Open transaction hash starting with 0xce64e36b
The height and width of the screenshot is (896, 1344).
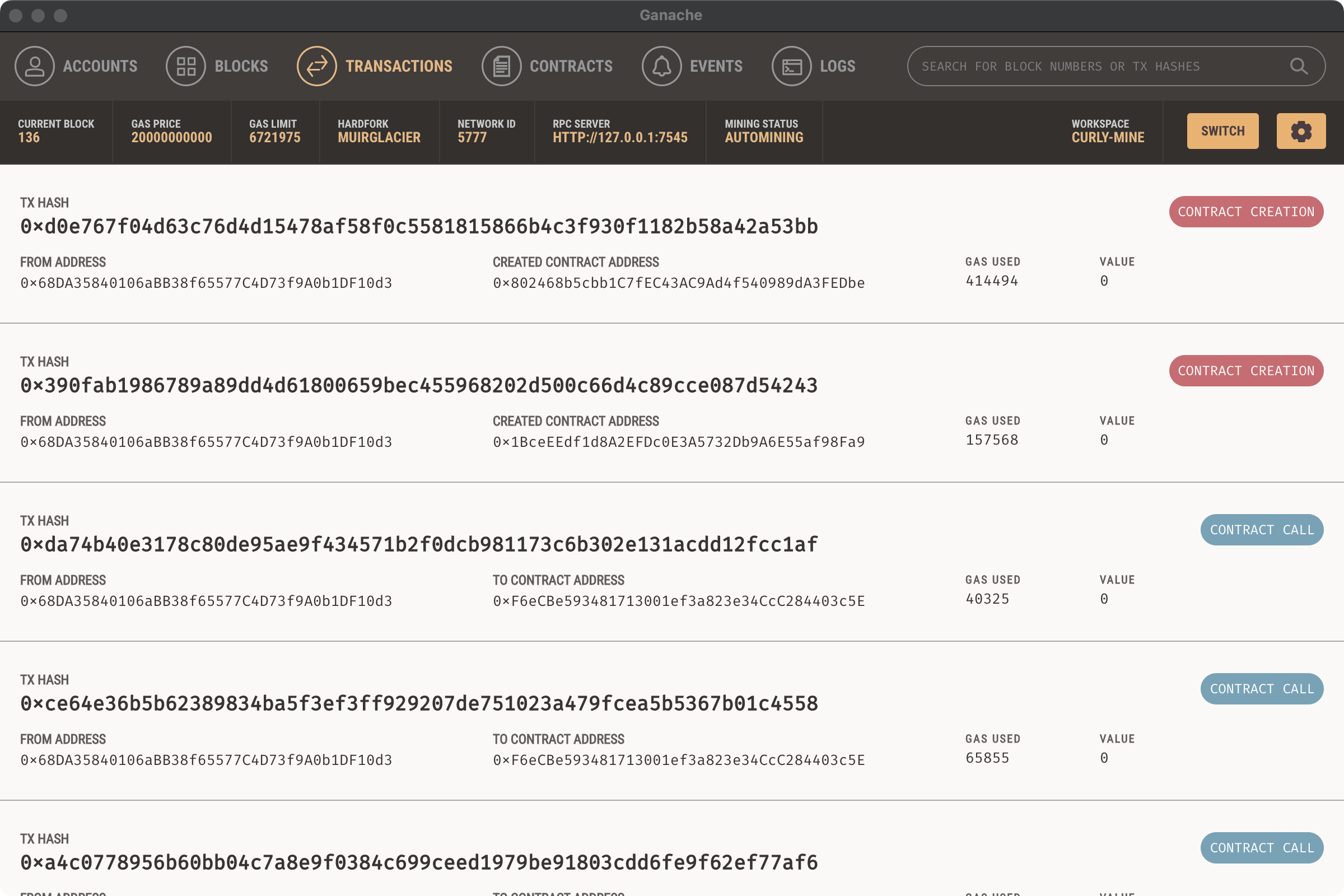419,703
